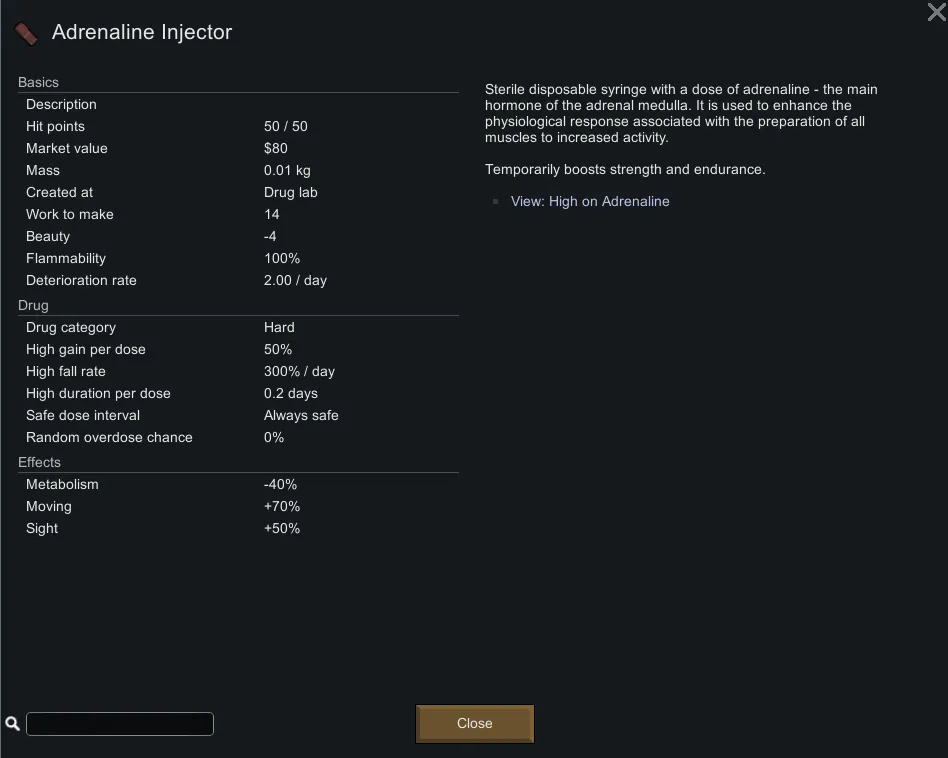Open the High on Adrenaline link
Image resolution: width=948 pixels, height=758 pixels.
(590, 201)
